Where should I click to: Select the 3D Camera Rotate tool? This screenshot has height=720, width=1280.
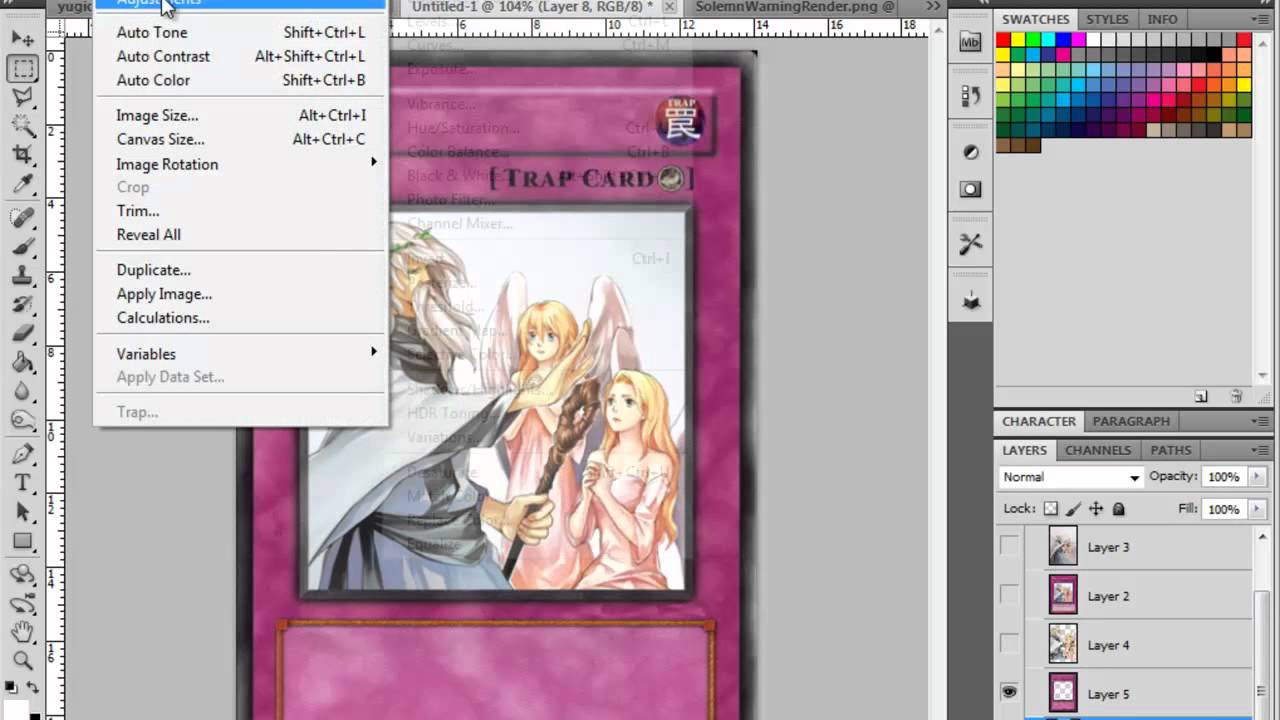tap(23, 603)
